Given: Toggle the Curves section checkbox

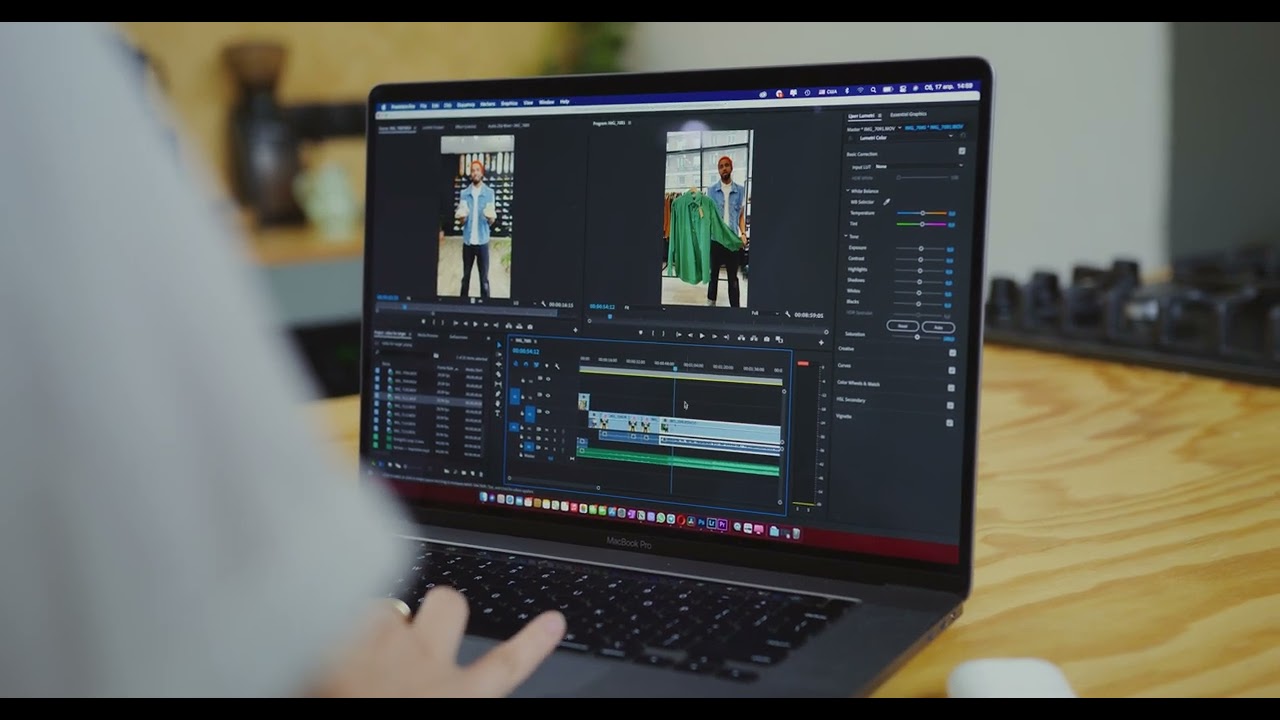Looking at the screenshot, I should (x=951, y=370).
